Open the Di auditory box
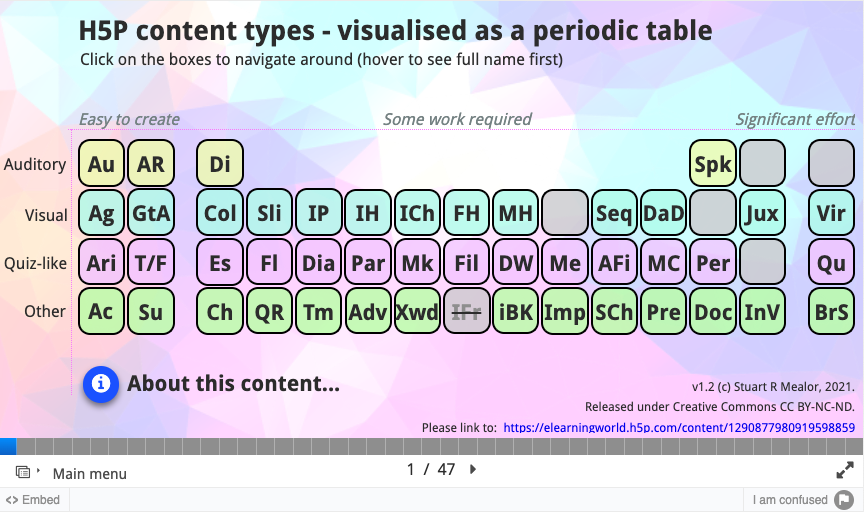The width and height of the screenshot is (864, 517). tap(220, 163)
